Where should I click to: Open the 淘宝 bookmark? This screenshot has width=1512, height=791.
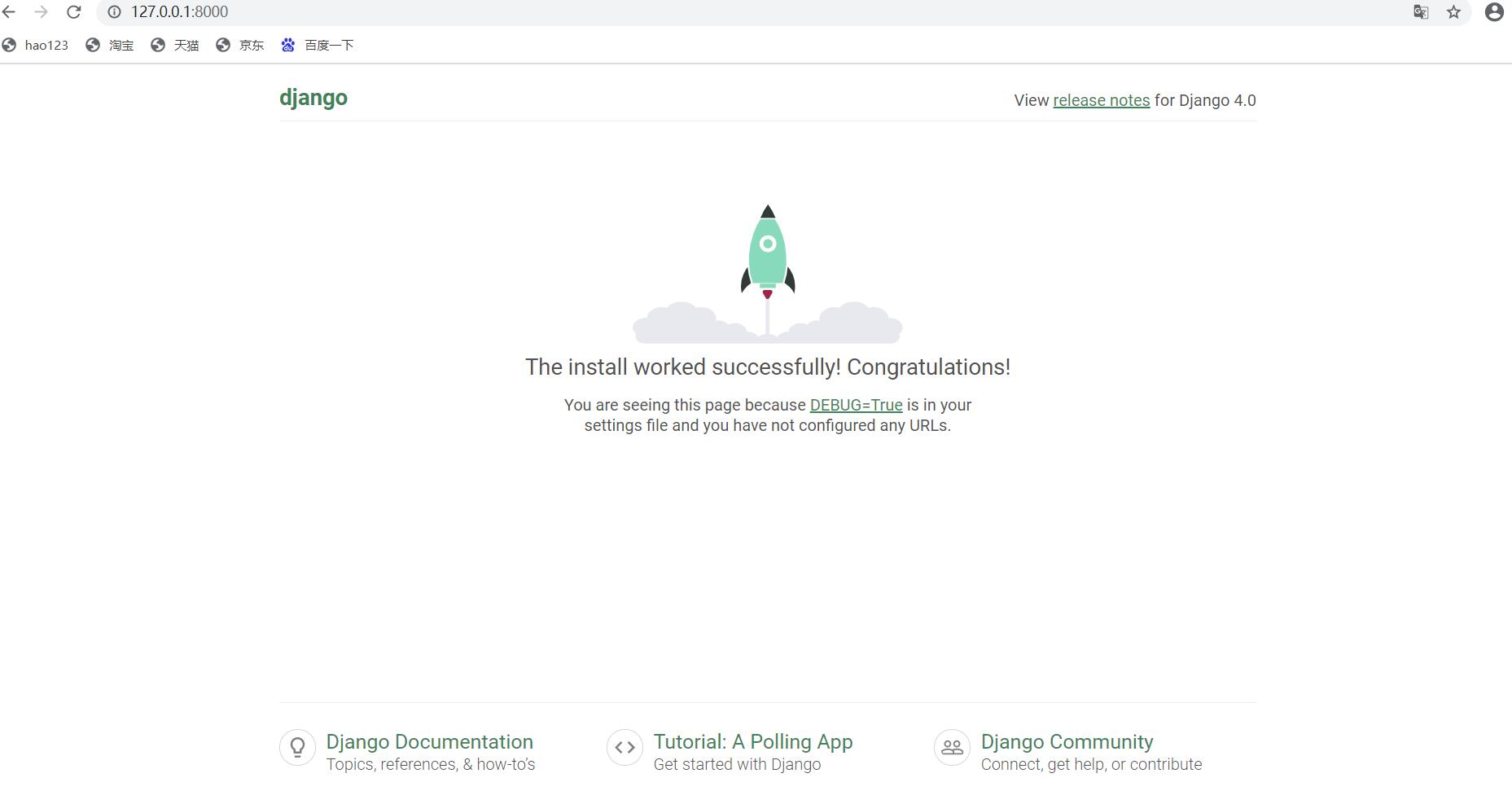tap(110, 45)
